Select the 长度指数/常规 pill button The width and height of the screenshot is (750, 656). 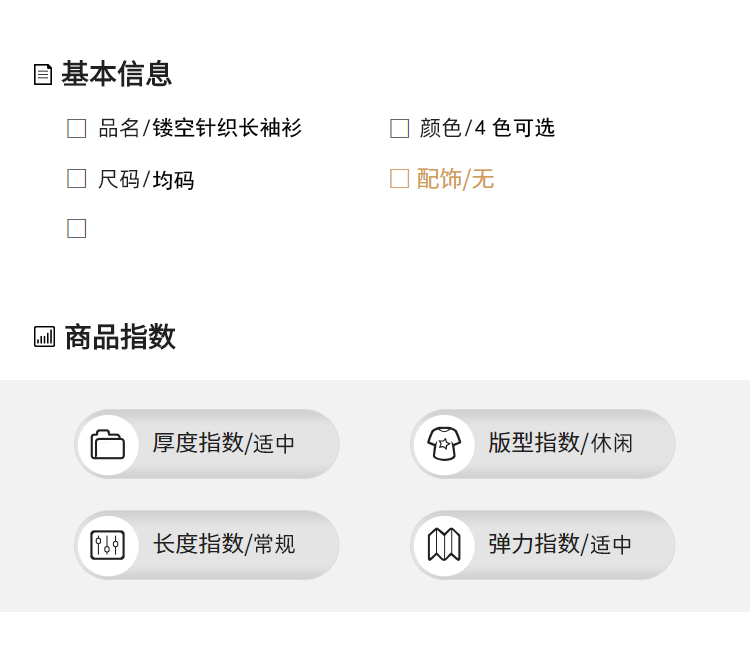207,545
